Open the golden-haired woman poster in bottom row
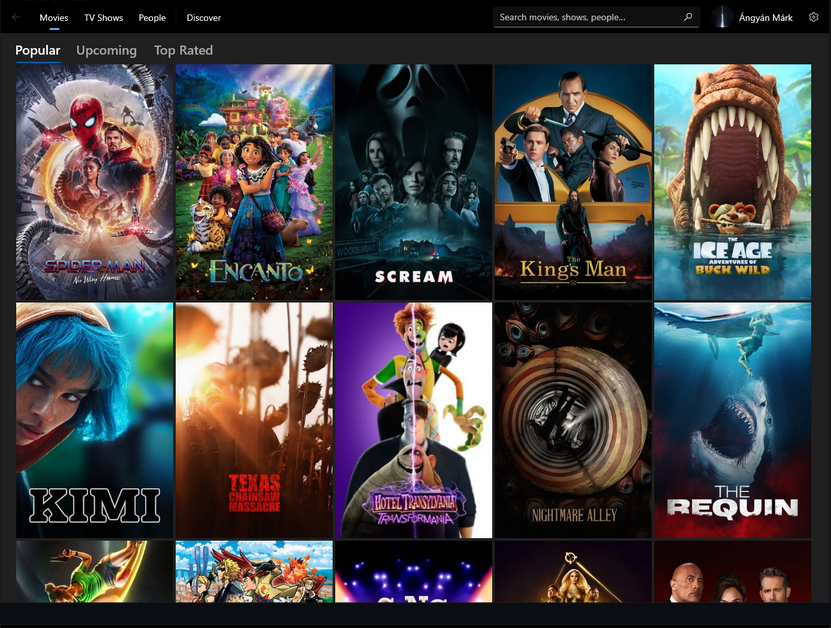831x628 pixels. pyautogui.click(x=573, y=571)
